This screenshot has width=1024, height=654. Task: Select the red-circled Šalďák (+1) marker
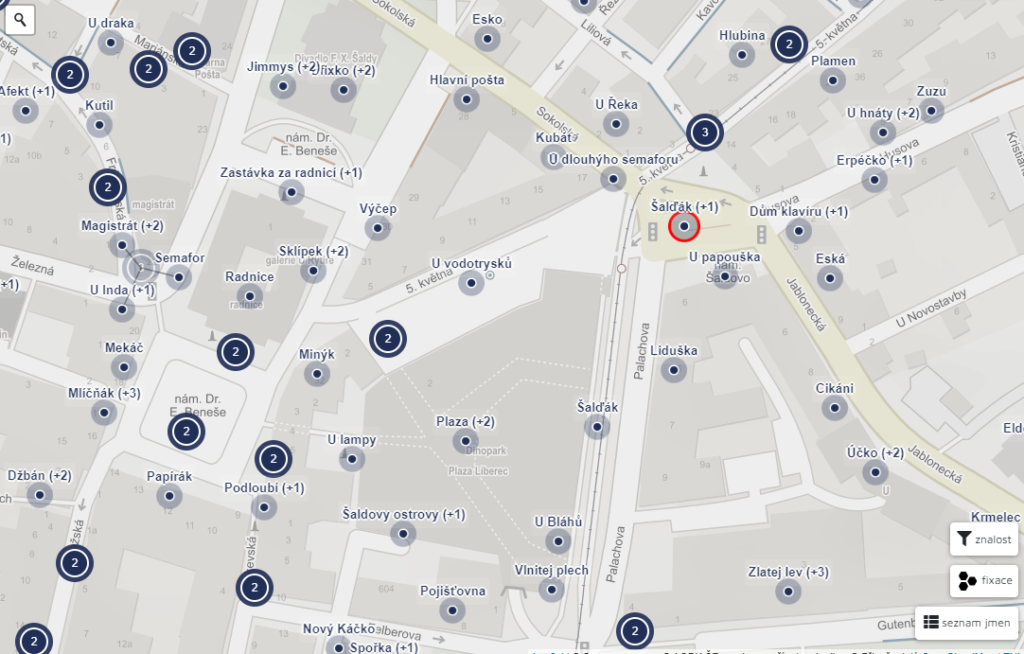(x=684, y=226)
